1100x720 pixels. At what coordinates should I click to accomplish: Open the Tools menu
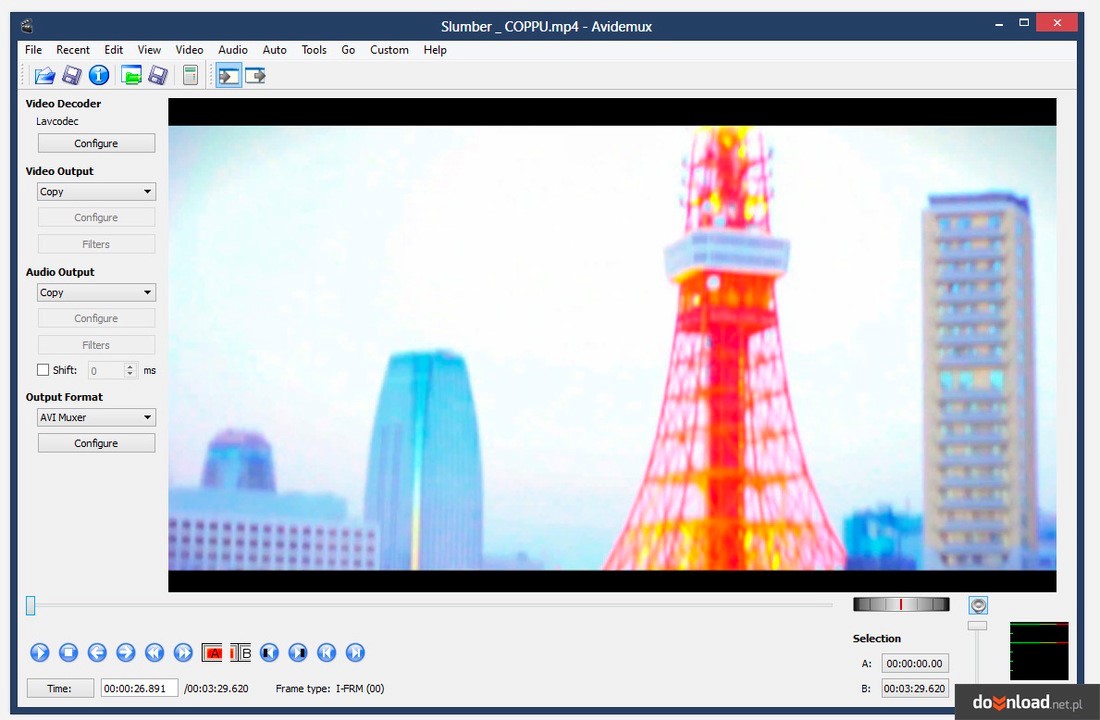click(x=314, y=50)
